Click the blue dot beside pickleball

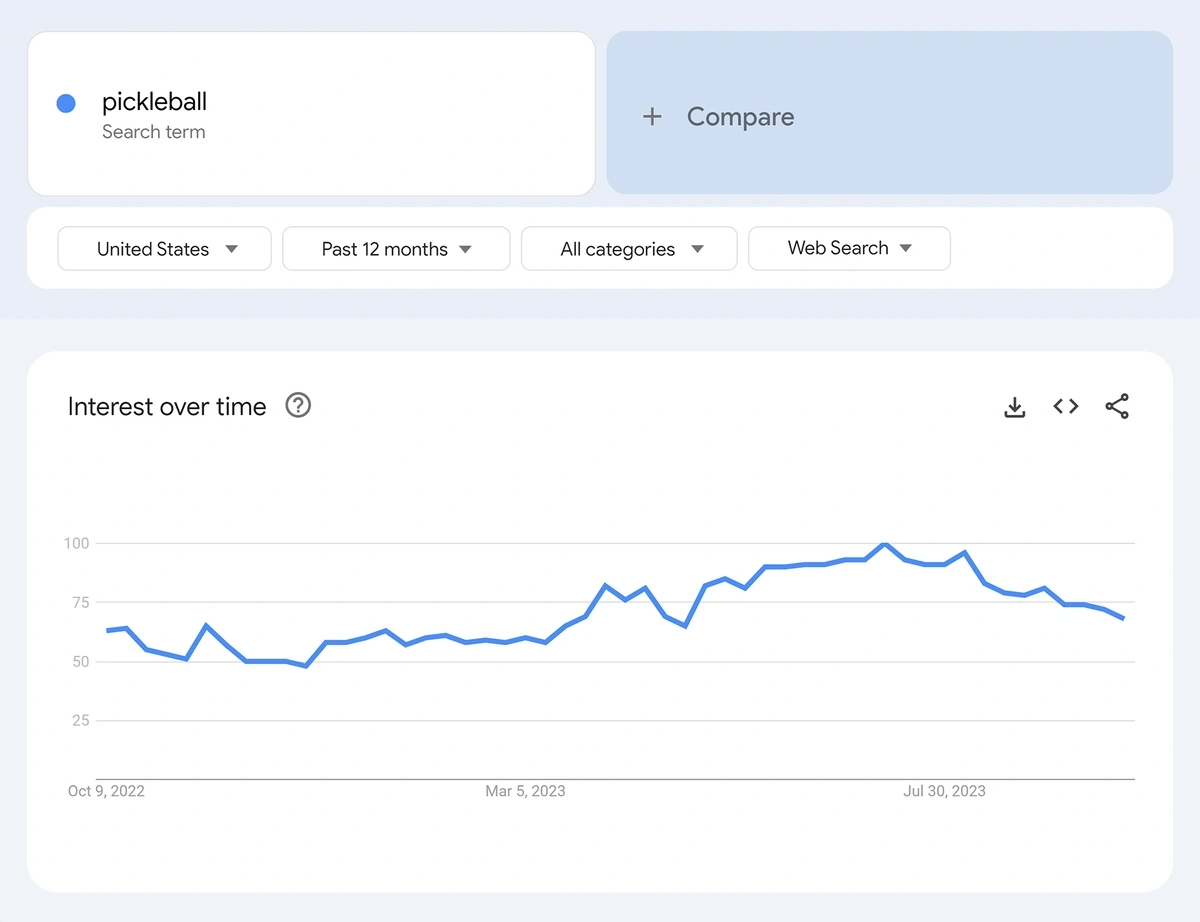(x=66, y=103)
